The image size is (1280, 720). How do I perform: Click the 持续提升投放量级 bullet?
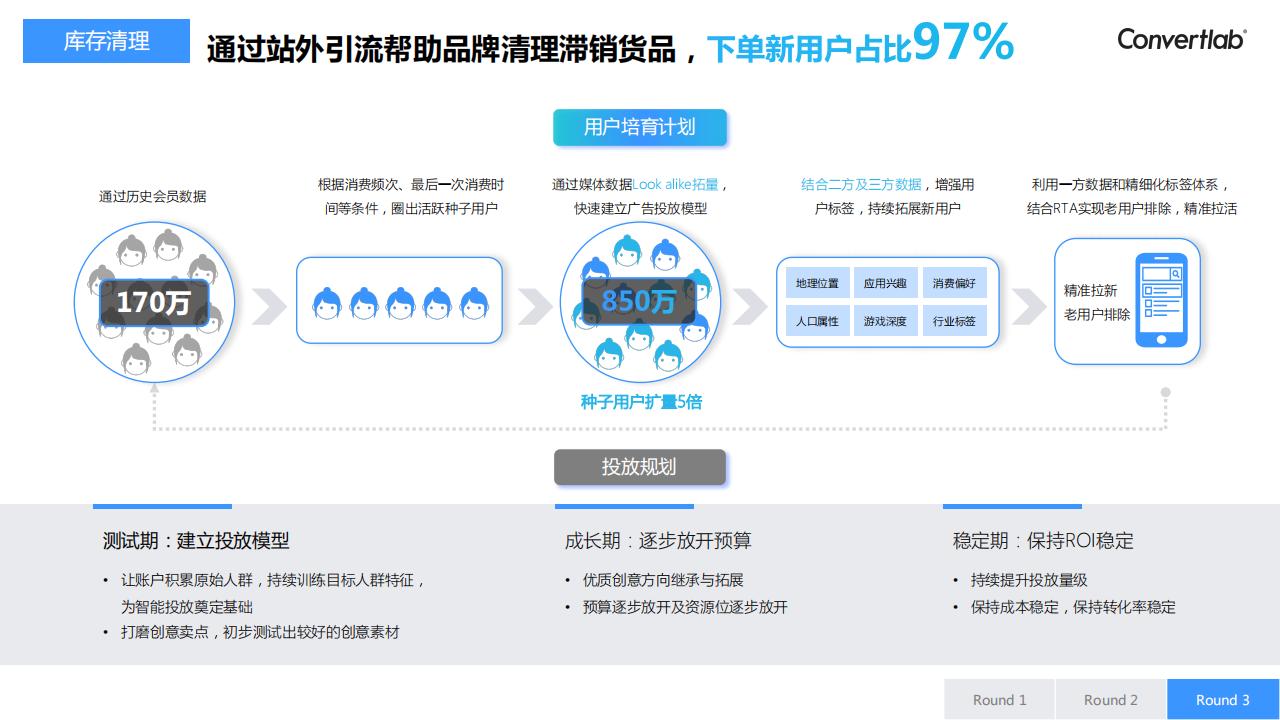[x=1029, y=580]
